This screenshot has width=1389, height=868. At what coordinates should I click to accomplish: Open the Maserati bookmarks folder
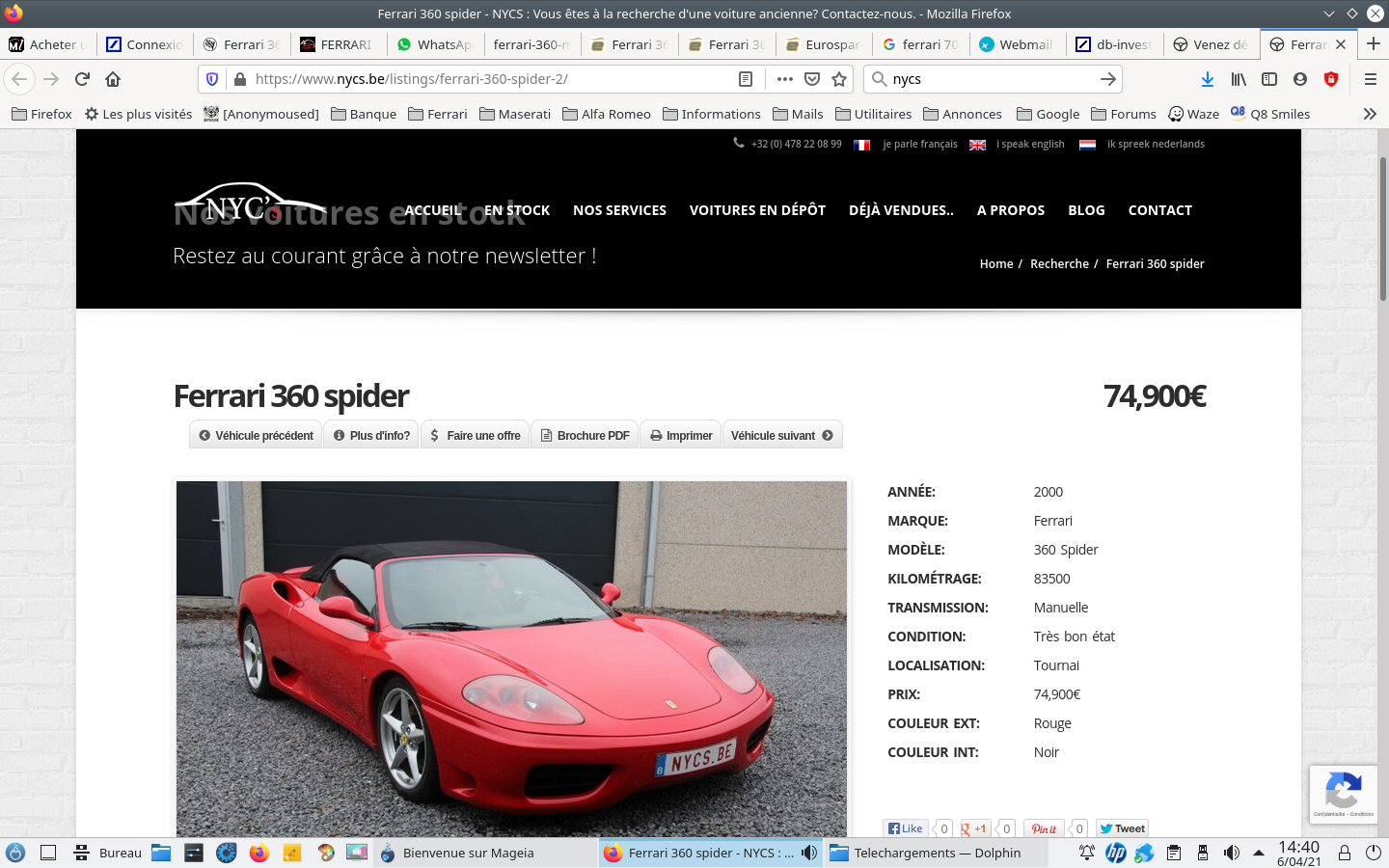pyautogui.click(x=515, y=114)
